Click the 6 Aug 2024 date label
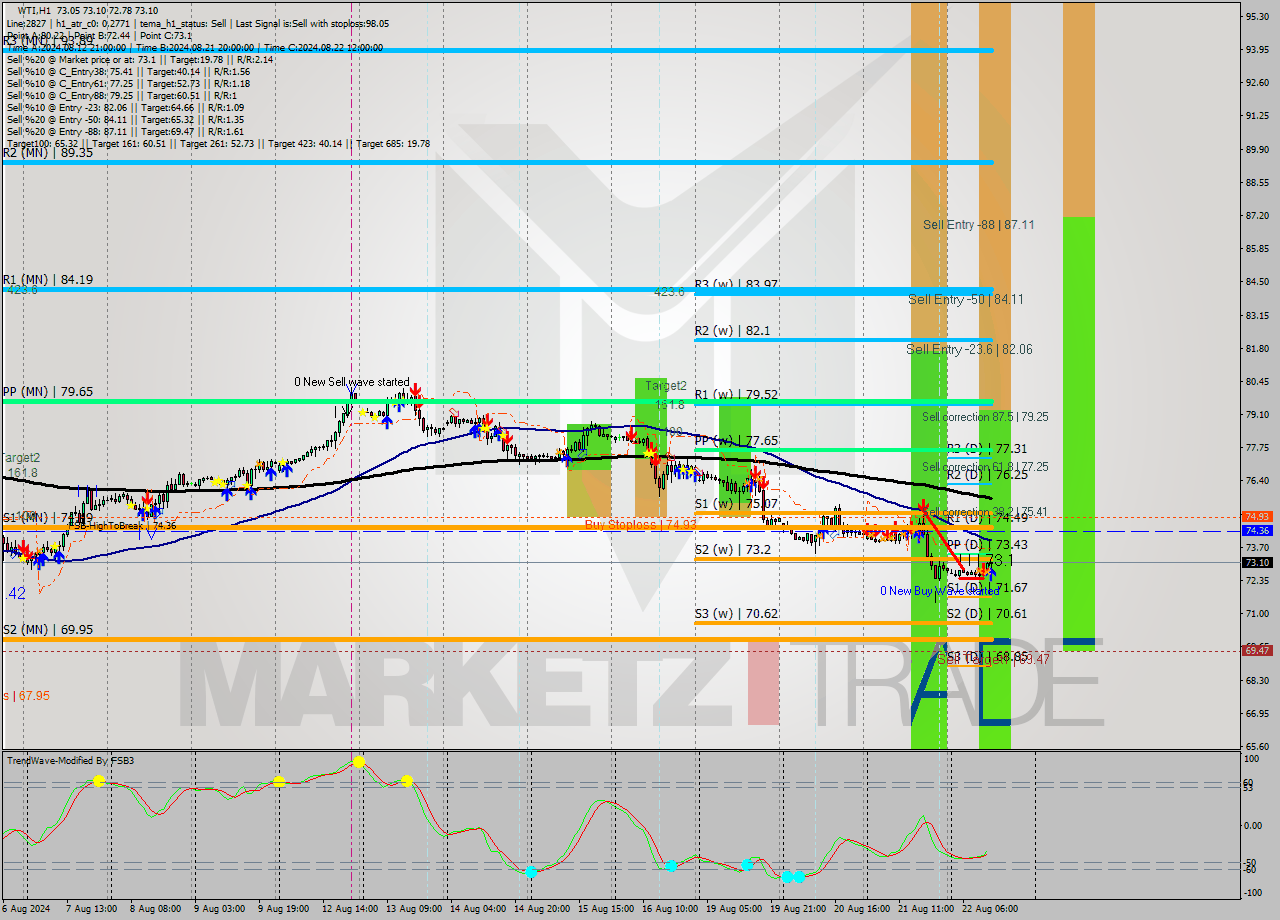The height and width of the screenshot is (920, 1280). tap(26, 909)
